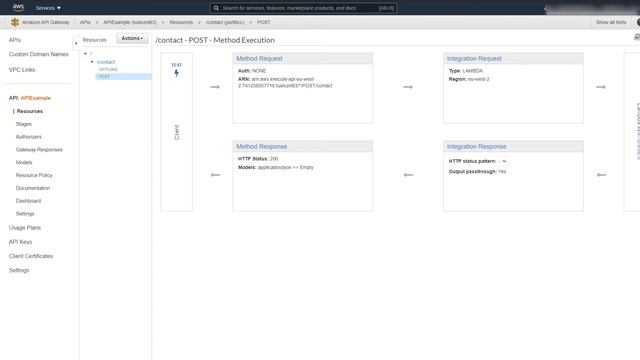Click the Output passthrough: Yes text

(478, 172)
